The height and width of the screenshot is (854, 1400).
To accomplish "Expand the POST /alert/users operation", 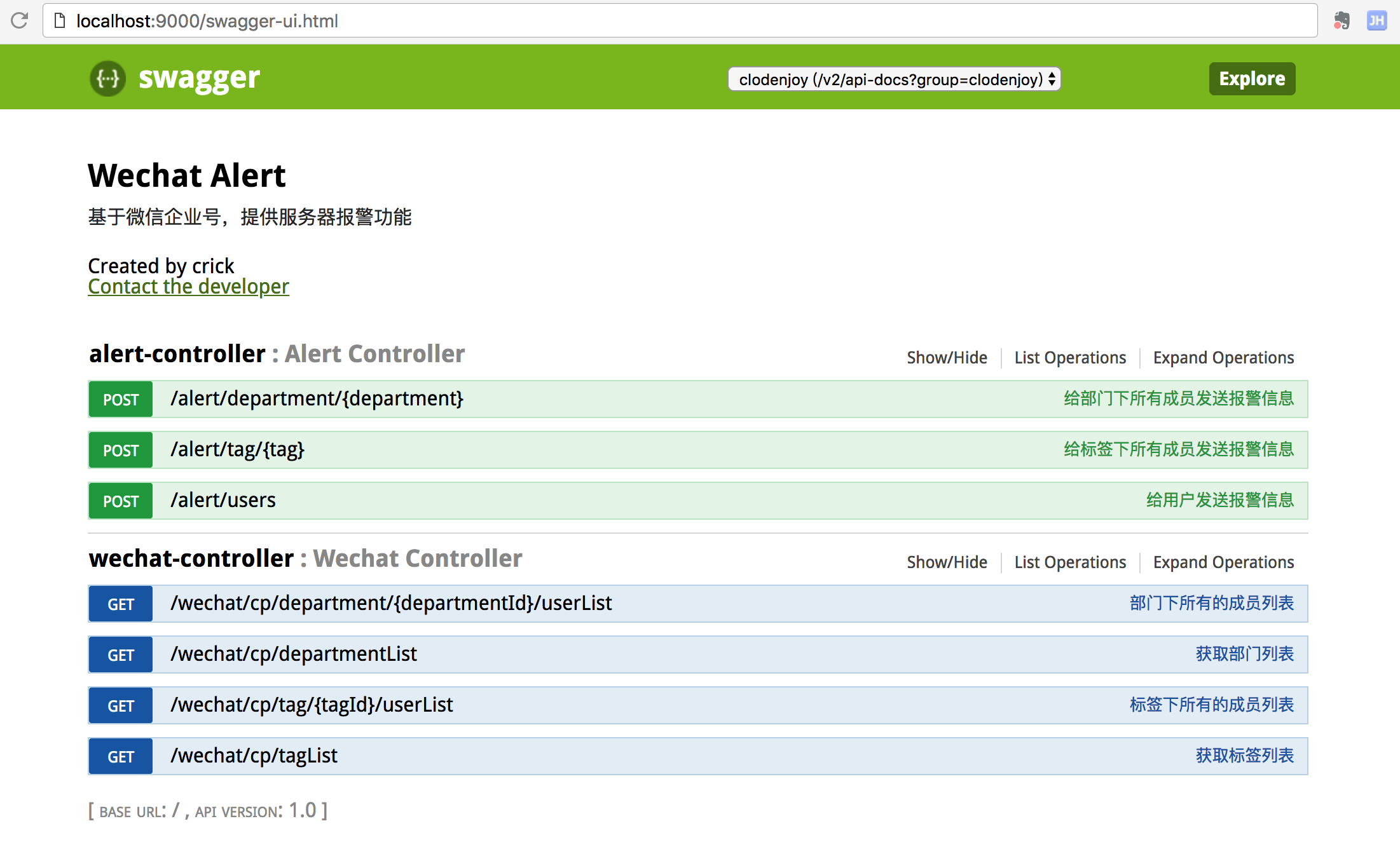I will 223,501.
